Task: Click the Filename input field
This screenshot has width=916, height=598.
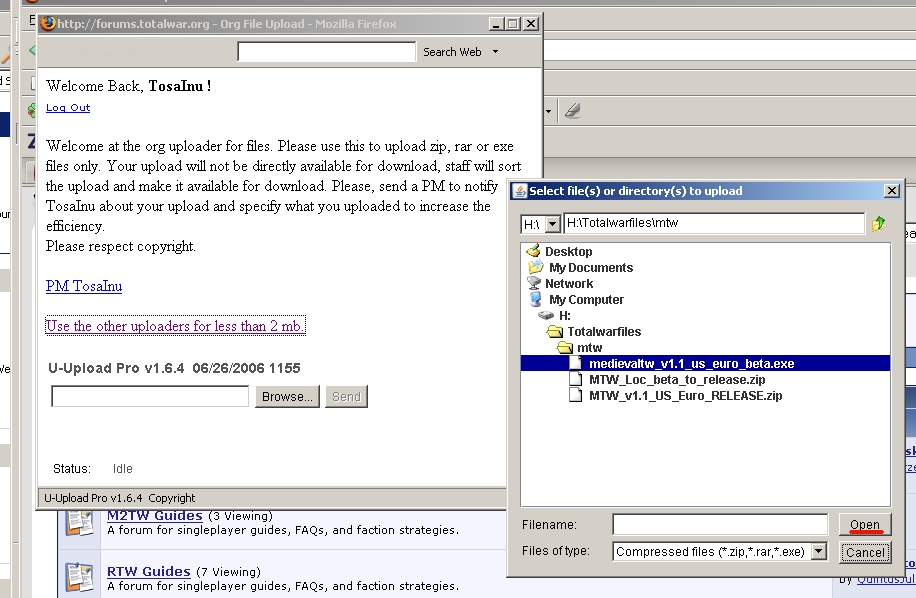Action: click(x=720, y=524)
